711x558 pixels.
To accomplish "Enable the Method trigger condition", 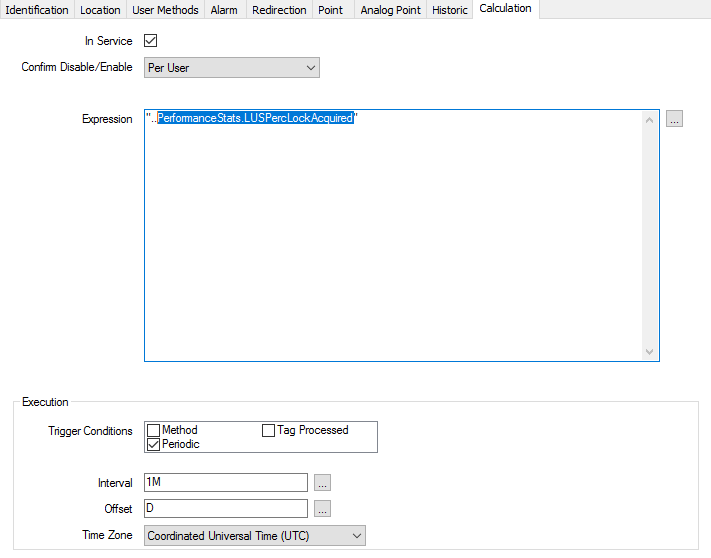I will 154,430.
